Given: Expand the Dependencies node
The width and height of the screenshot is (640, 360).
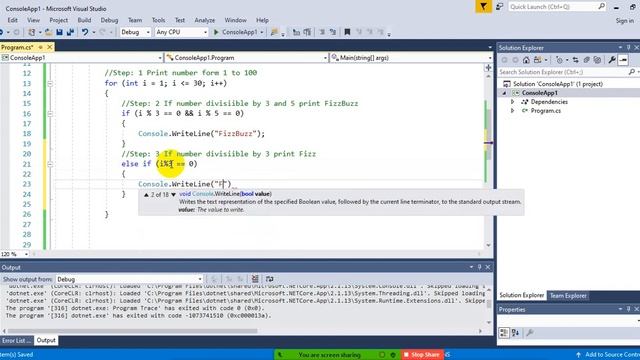Looking at the screenshot, I should [513, 102].
